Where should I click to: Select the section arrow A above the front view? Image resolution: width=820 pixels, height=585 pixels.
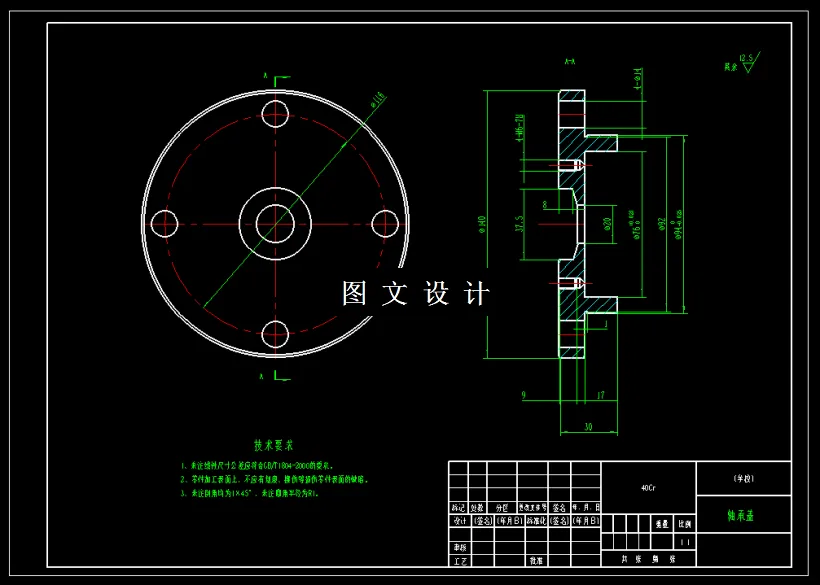pyautogui.click(x=265, y=75)
